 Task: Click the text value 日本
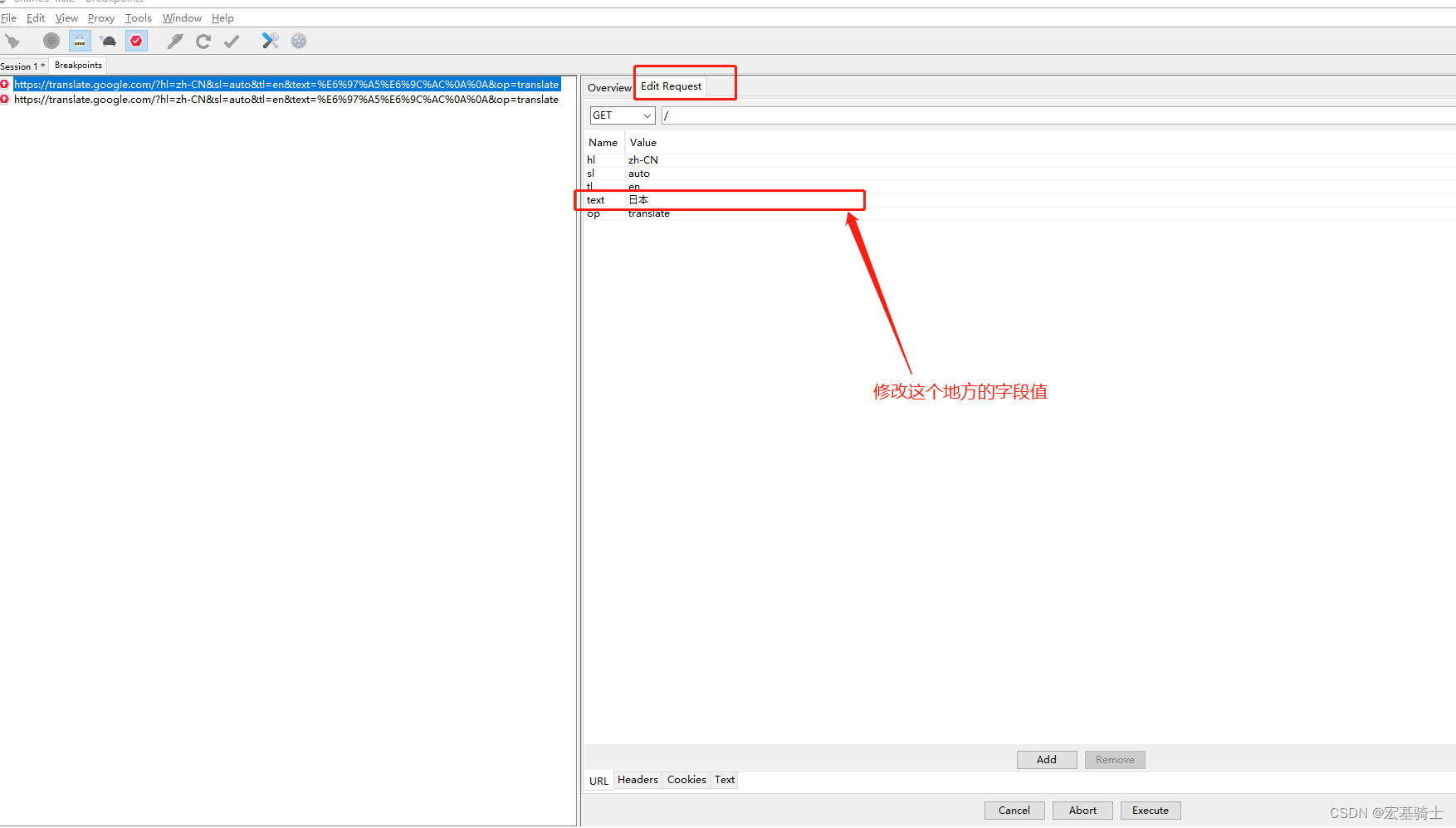pos(638,200)
